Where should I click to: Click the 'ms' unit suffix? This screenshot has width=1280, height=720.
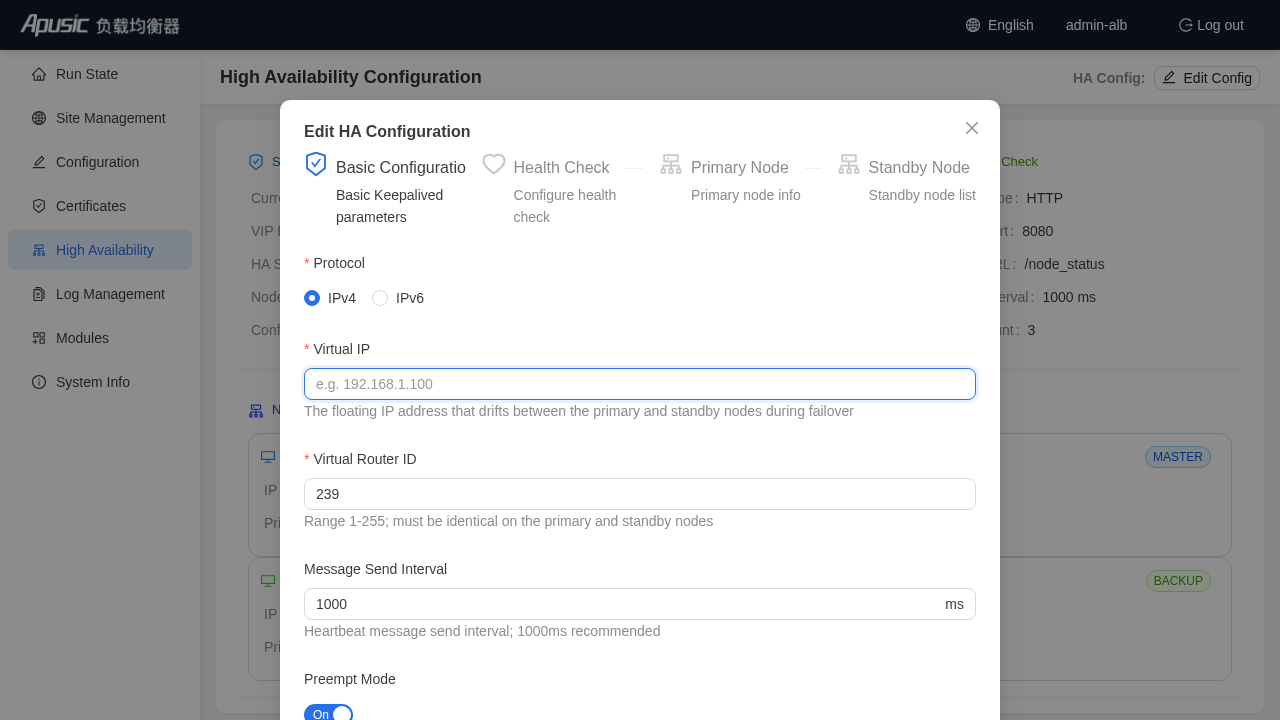point(954,604)
